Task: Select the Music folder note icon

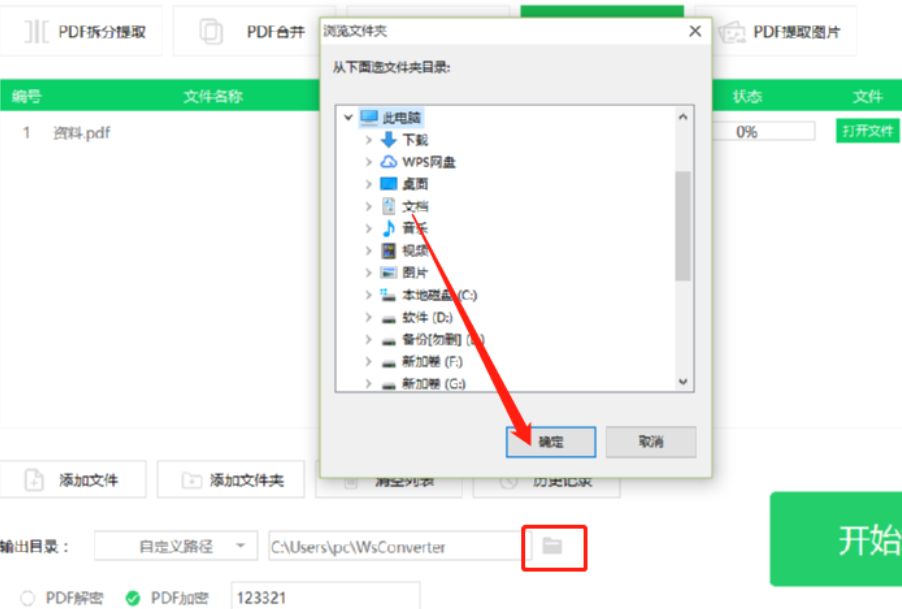Action: pos(389,228)
